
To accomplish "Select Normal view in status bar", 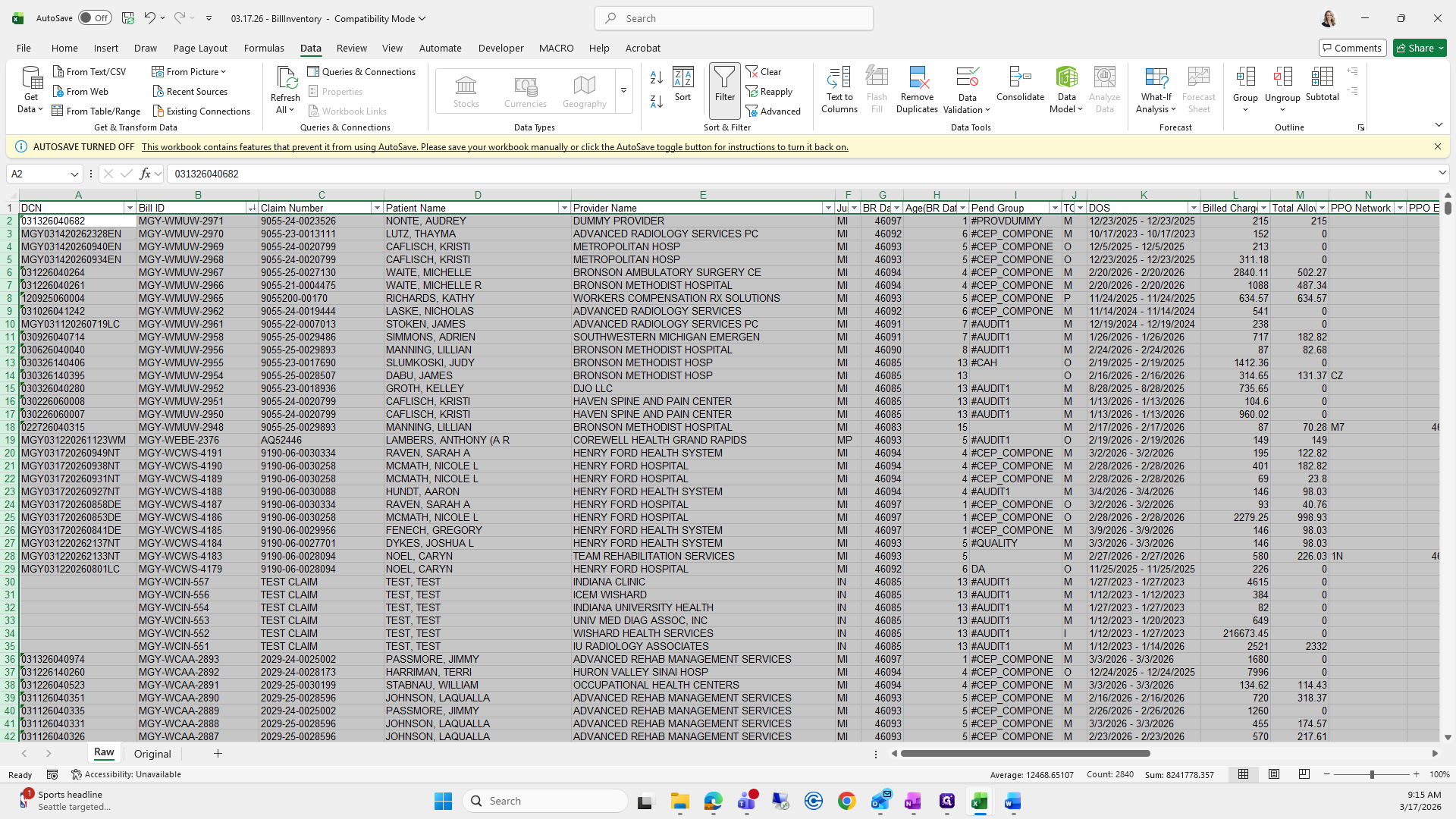I will pyautogui.click(x=1244, y=774).
